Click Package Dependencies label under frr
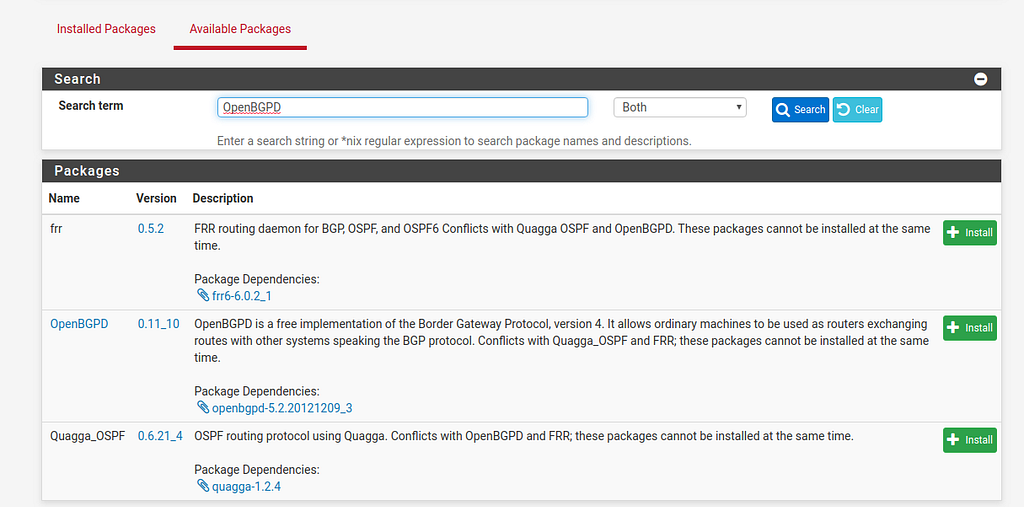 tap(257, 279)
